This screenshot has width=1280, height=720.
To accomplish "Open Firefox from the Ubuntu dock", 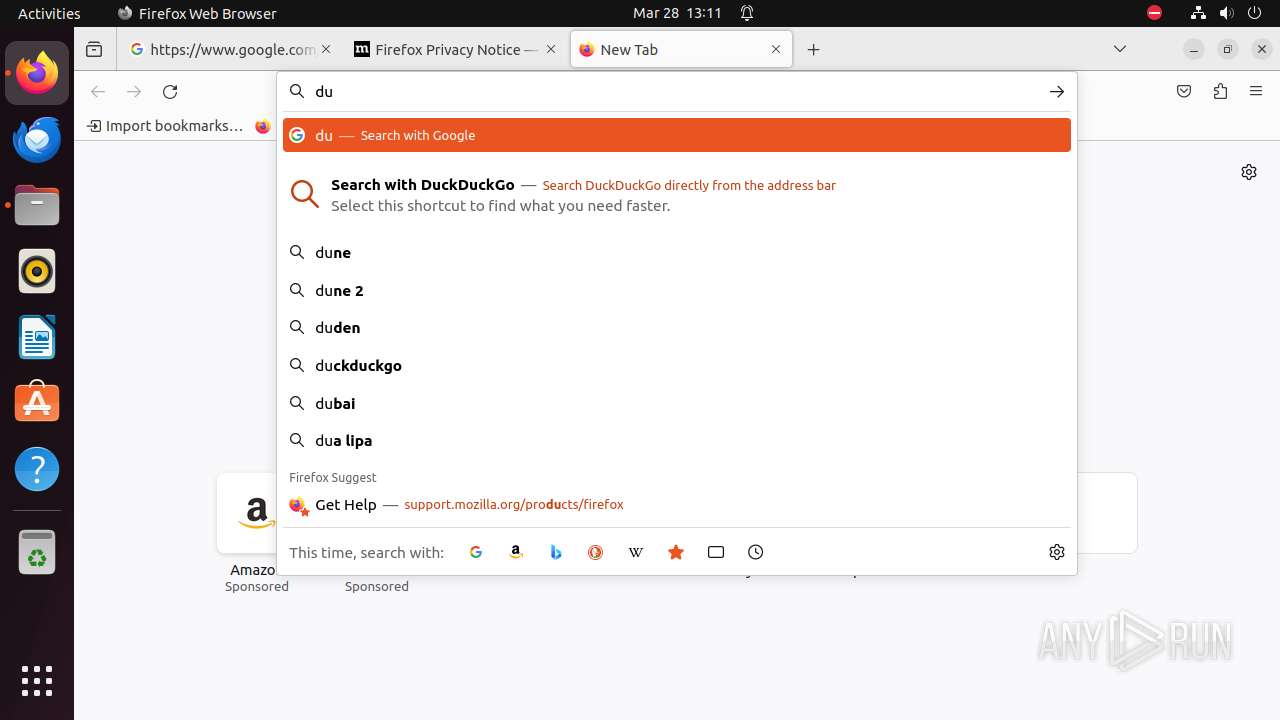I will (37, 73).
